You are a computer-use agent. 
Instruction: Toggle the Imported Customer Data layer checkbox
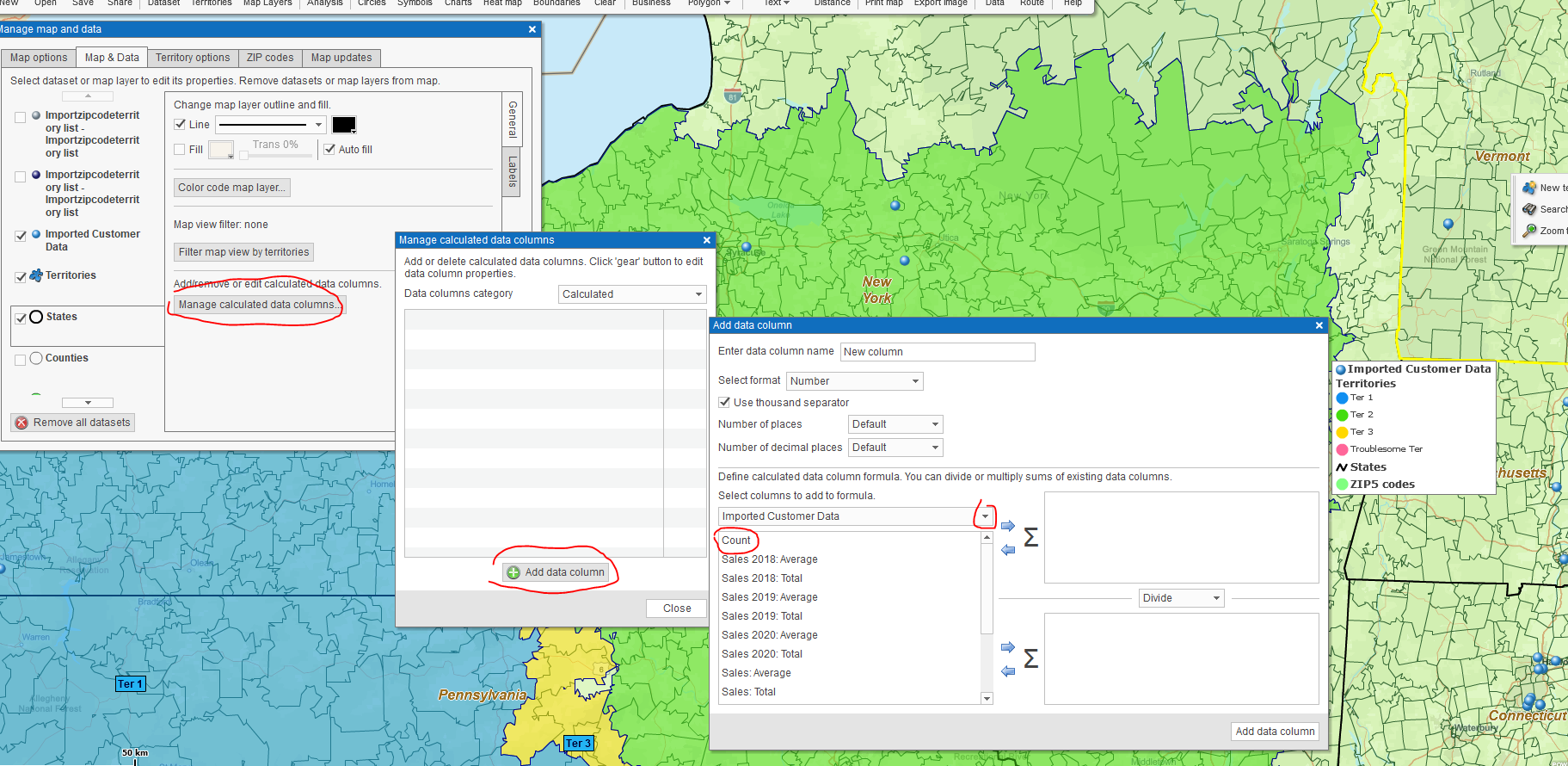point(21,236)
